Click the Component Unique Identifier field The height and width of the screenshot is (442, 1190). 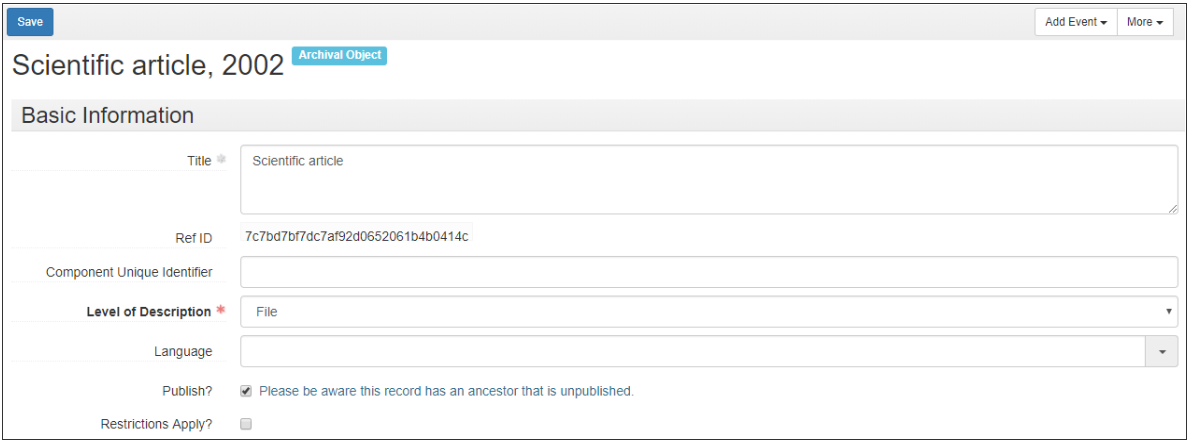pyautogui.click(x=709, y=272)
